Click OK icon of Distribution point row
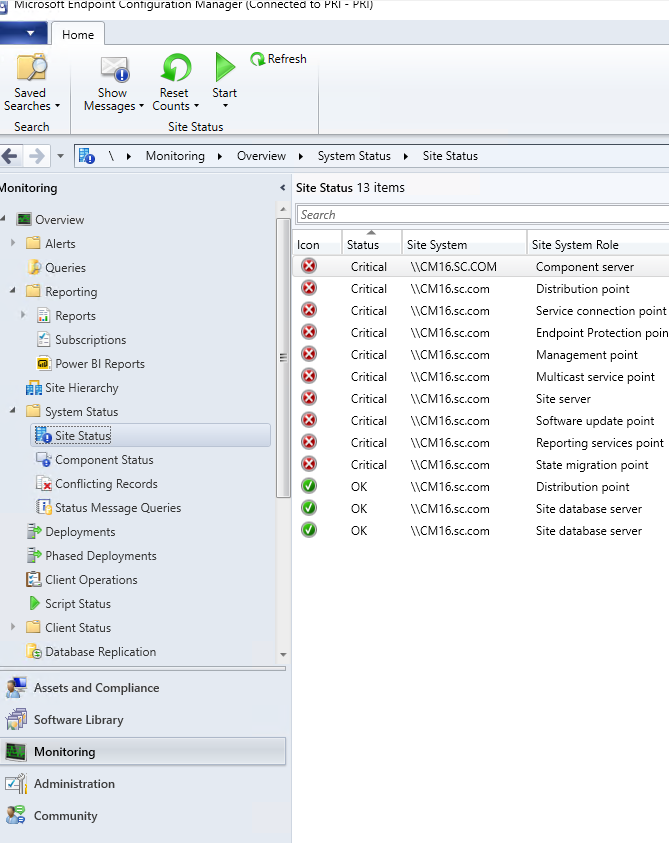Image resolution: width=669 pixels, height=843 pixels. coord(309,486)
